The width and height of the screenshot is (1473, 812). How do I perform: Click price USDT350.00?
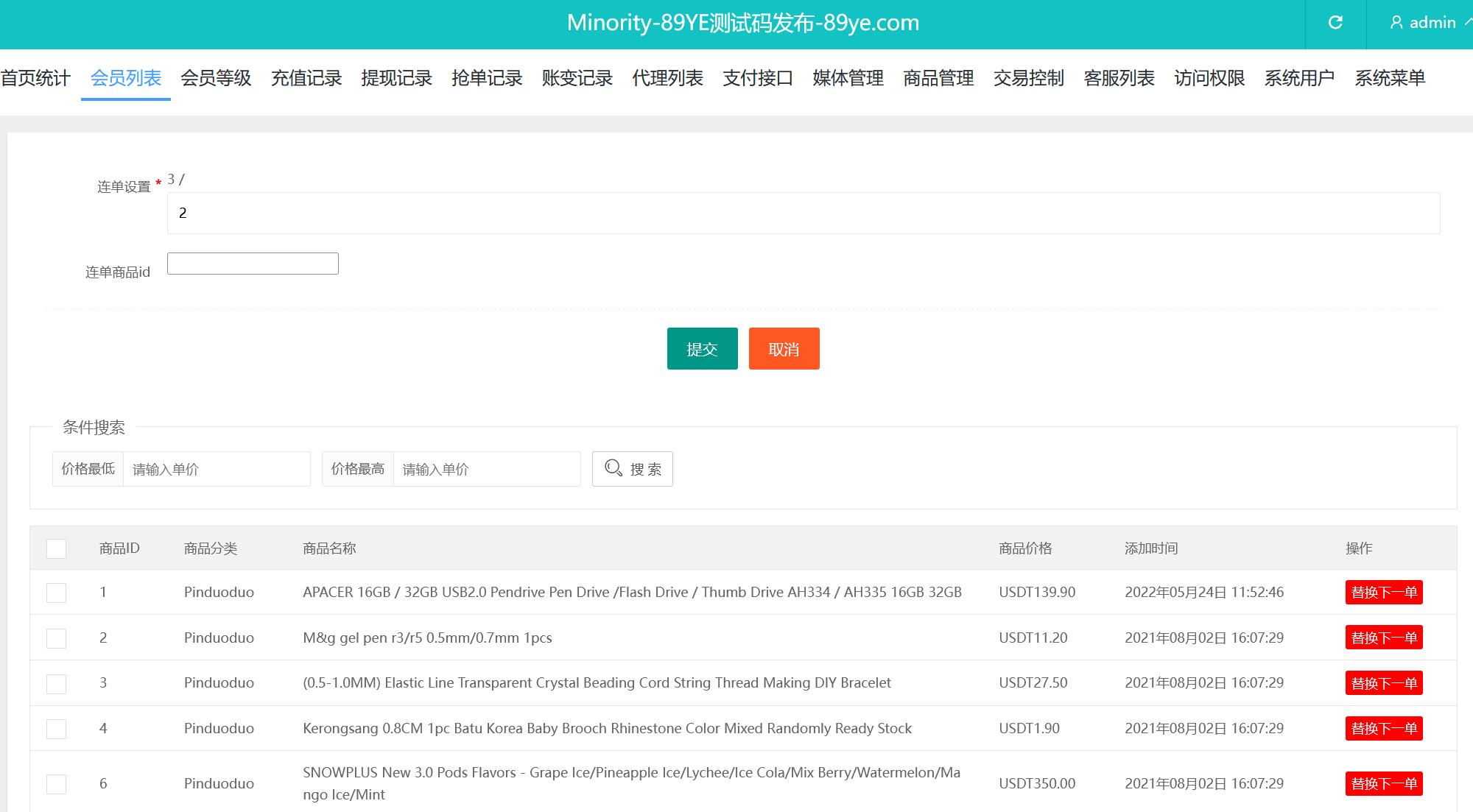tap(1037, 783)
